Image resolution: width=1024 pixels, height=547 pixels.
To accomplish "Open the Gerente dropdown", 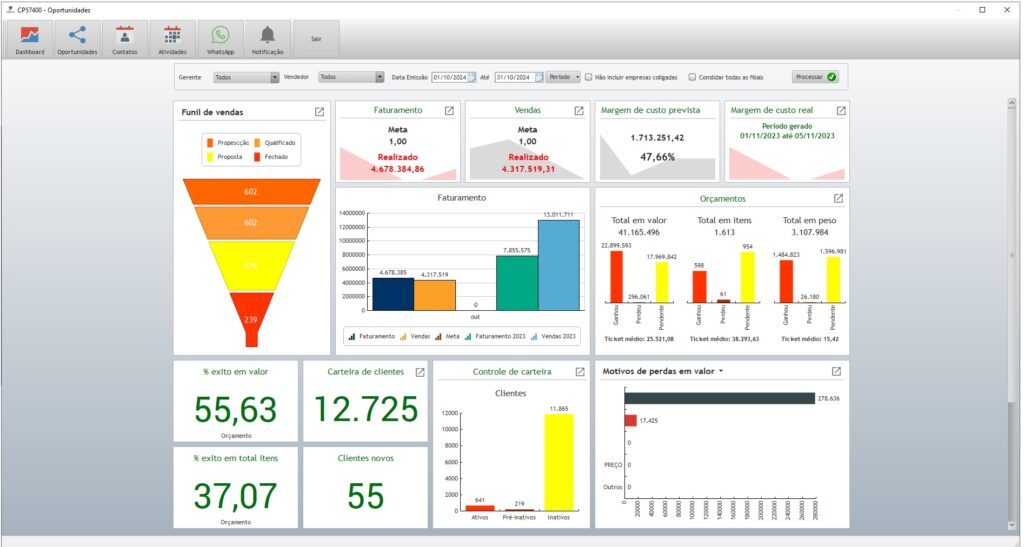I will tap(274, 77).
